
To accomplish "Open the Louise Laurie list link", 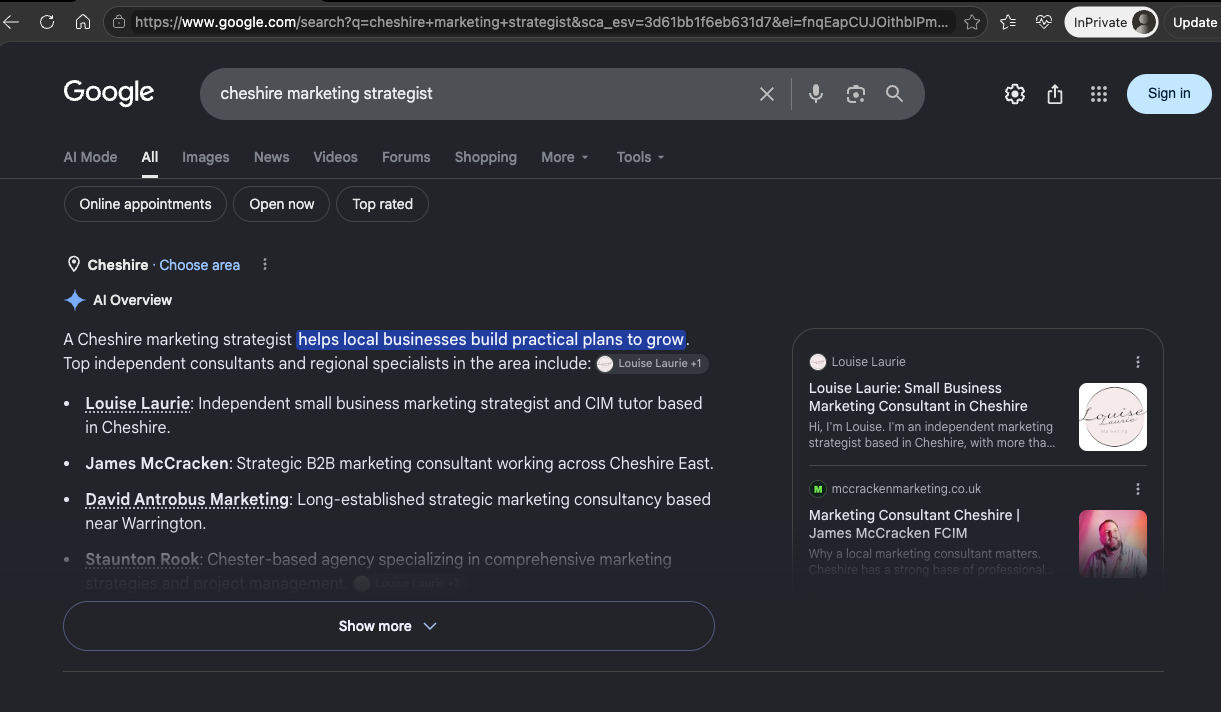I will tap(137, 403).
